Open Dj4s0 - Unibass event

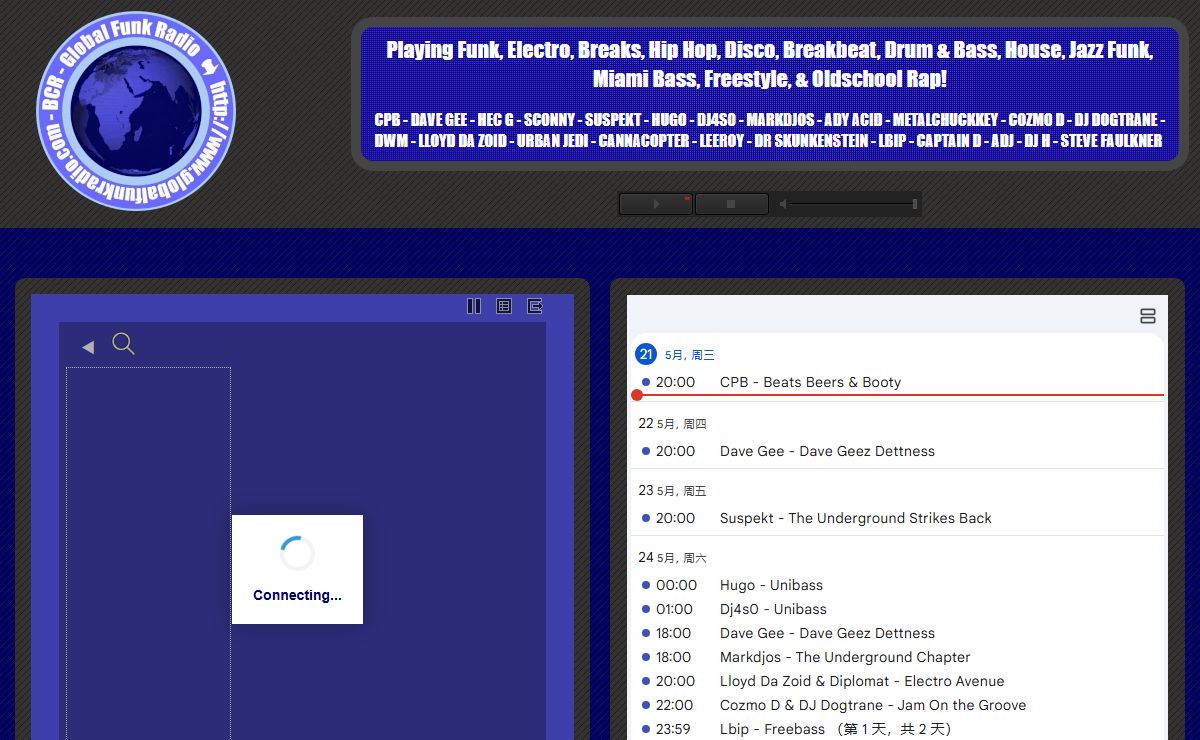click(897, 609)
